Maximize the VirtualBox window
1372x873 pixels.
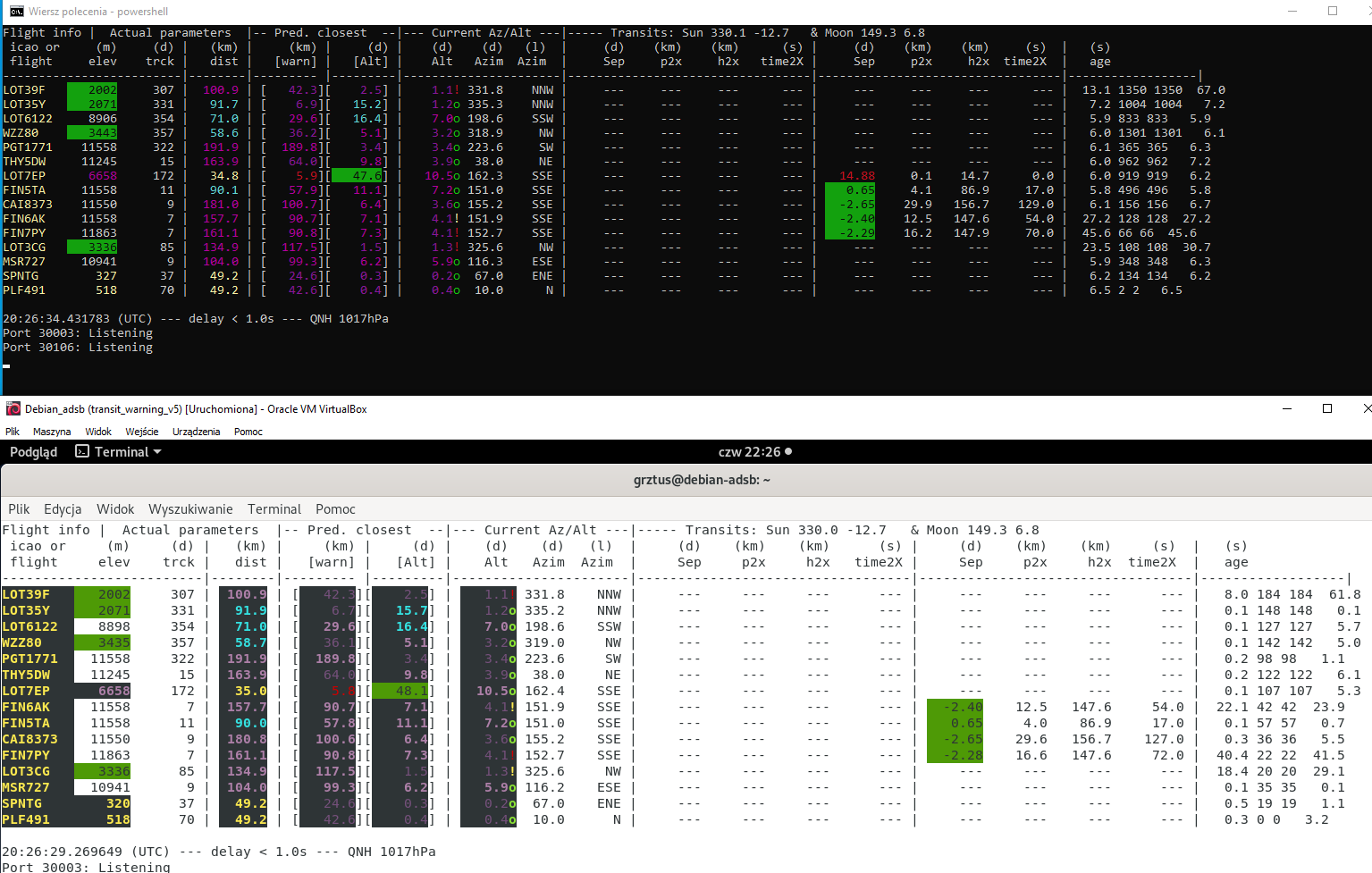click(1327, 408)
